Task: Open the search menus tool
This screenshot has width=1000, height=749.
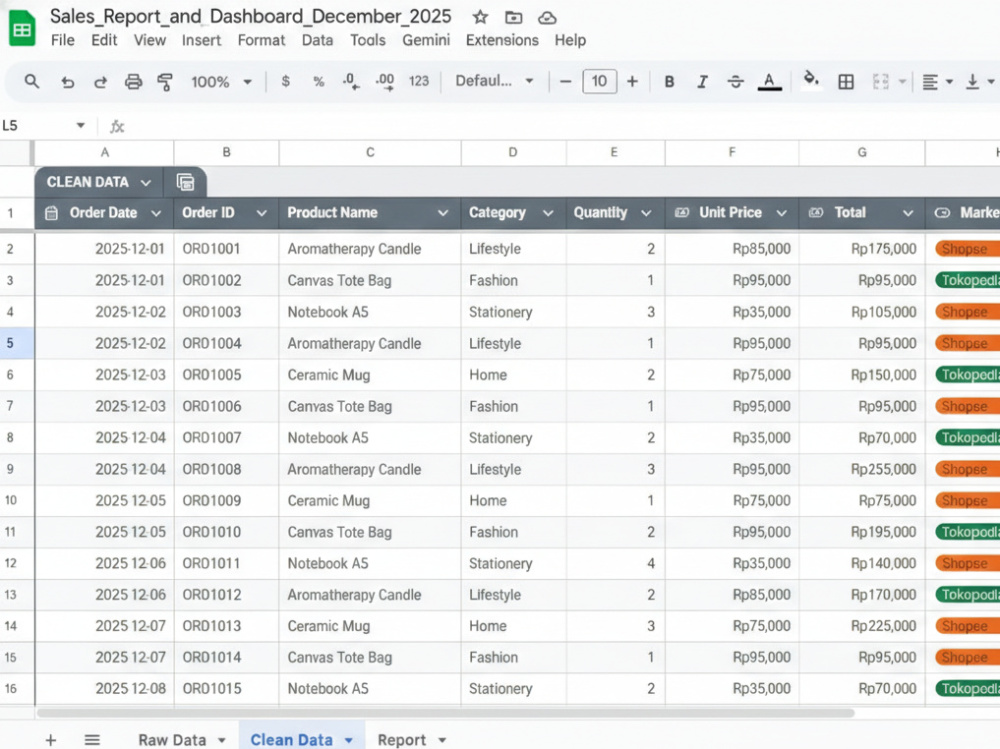Action: coord(31,82)
